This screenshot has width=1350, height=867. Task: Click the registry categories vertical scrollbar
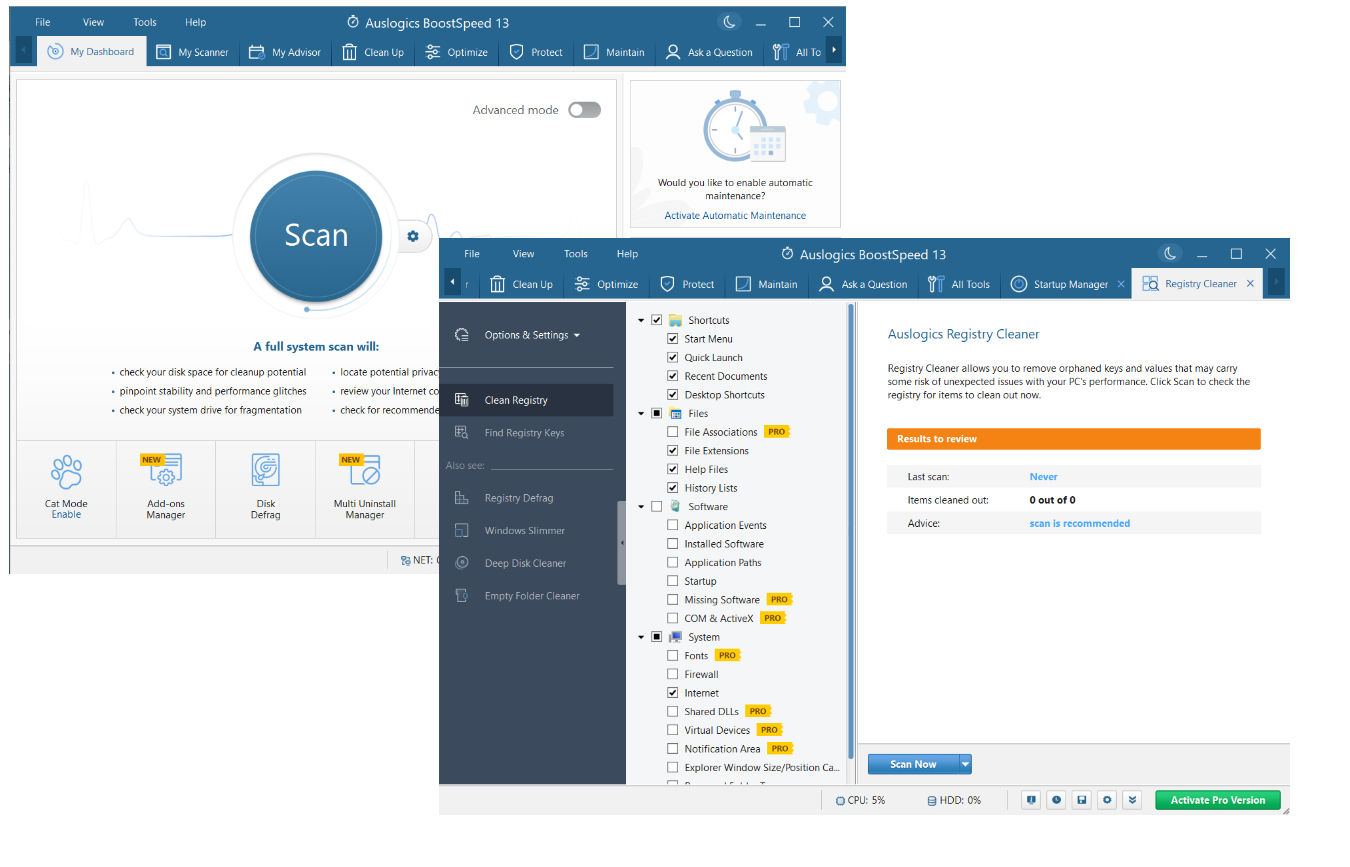[x=851, y=530]
